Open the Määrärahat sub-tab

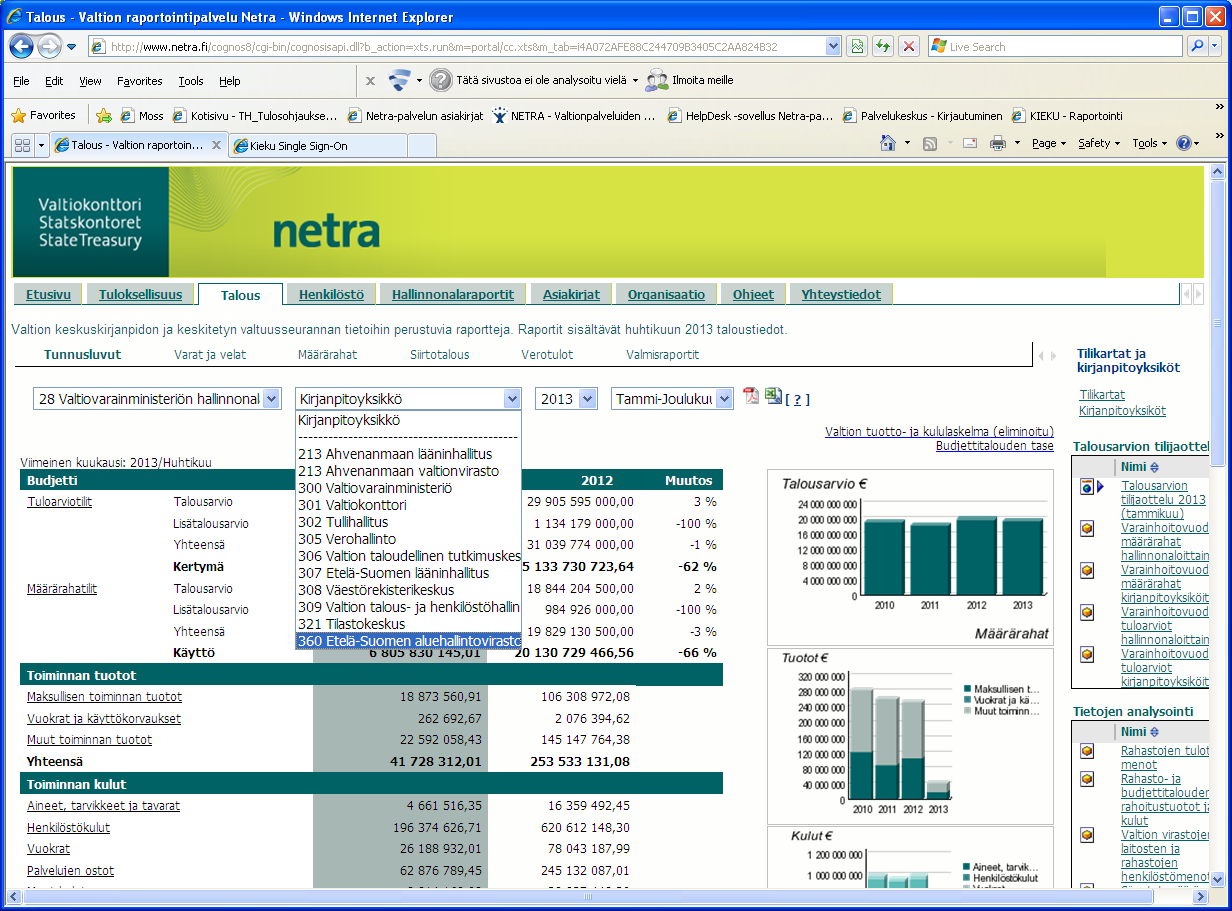[x=327, y=354]
